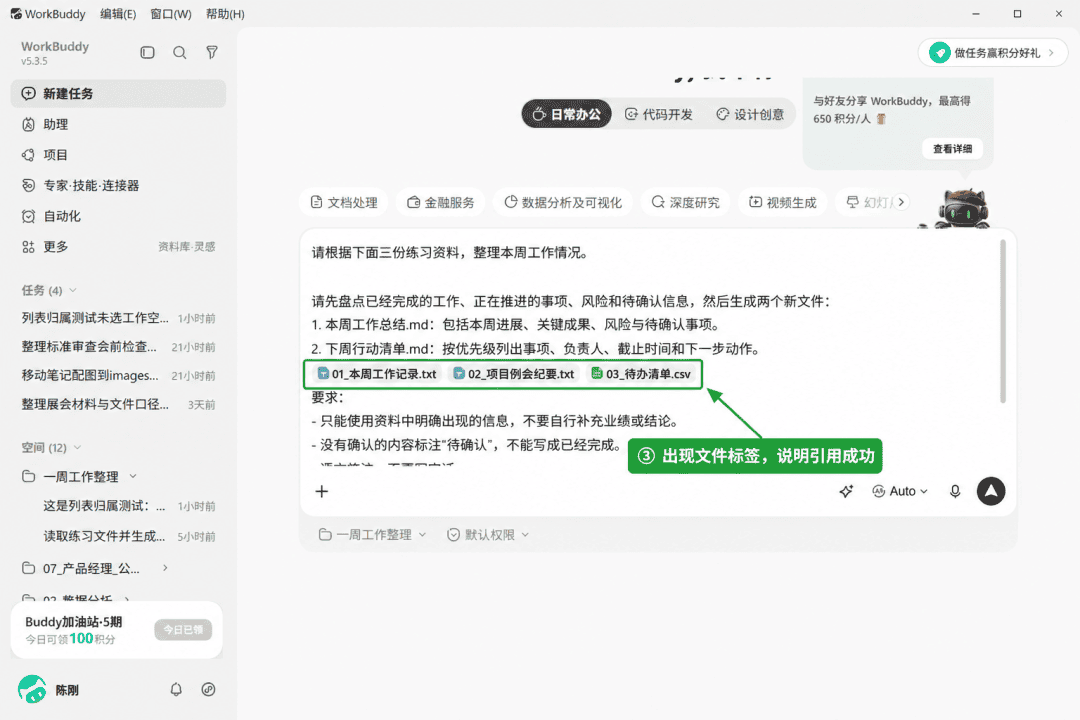The width and height of the screenshot is (1080, 720).
Task: Open task 列表归属测试未选工作空...
Action: 118,318
